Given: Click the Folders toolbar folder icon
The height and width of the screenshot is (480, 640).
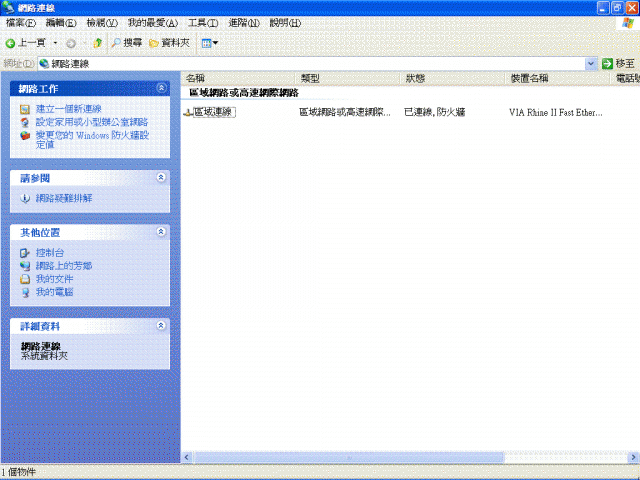Looking at the screenshot, I should pyautogui.click(x=153, y=43).
